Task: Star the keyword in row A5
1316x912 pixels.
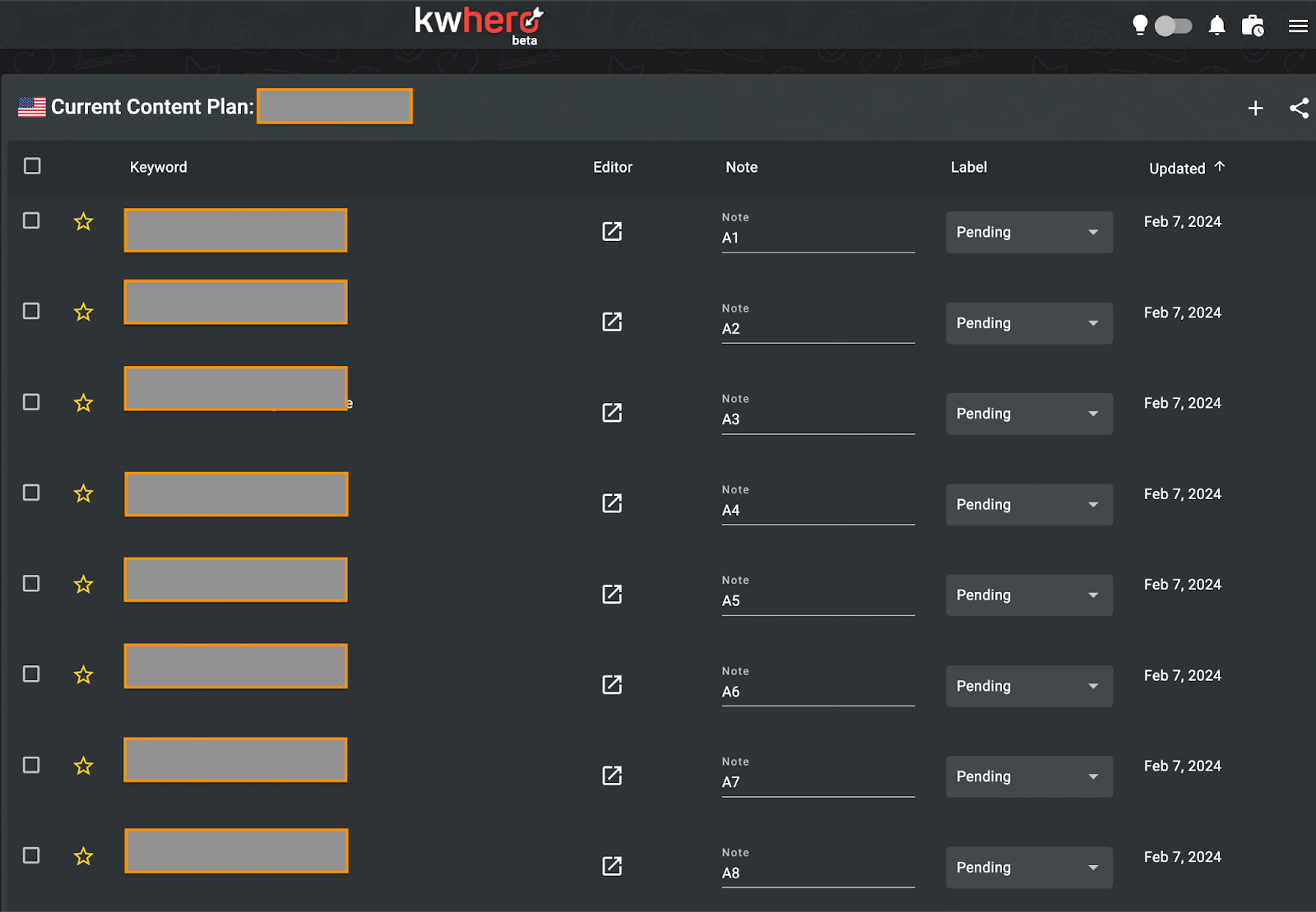Action: coord(83,585)
